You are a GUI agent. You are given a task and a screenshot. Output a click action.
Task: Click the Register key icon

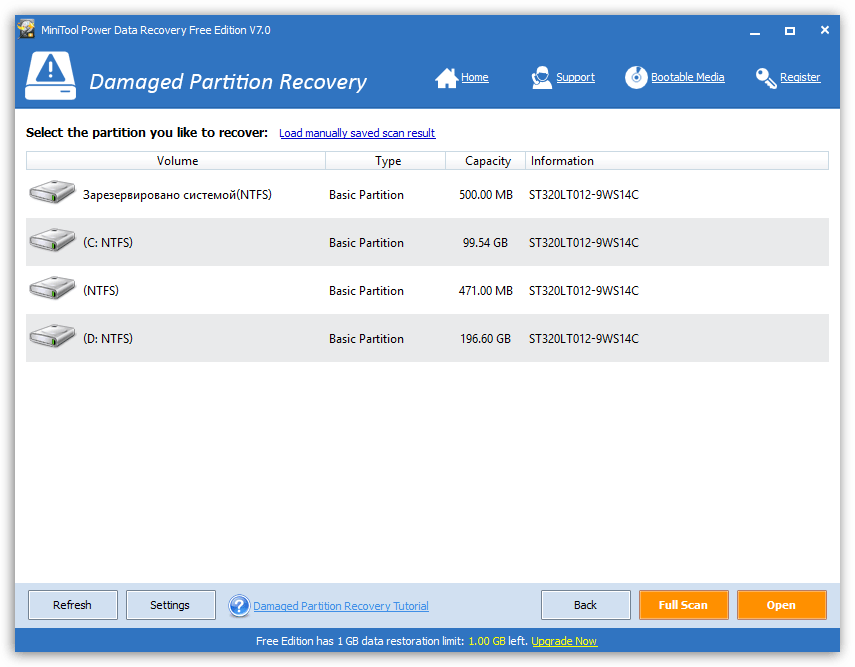(766, 78)
